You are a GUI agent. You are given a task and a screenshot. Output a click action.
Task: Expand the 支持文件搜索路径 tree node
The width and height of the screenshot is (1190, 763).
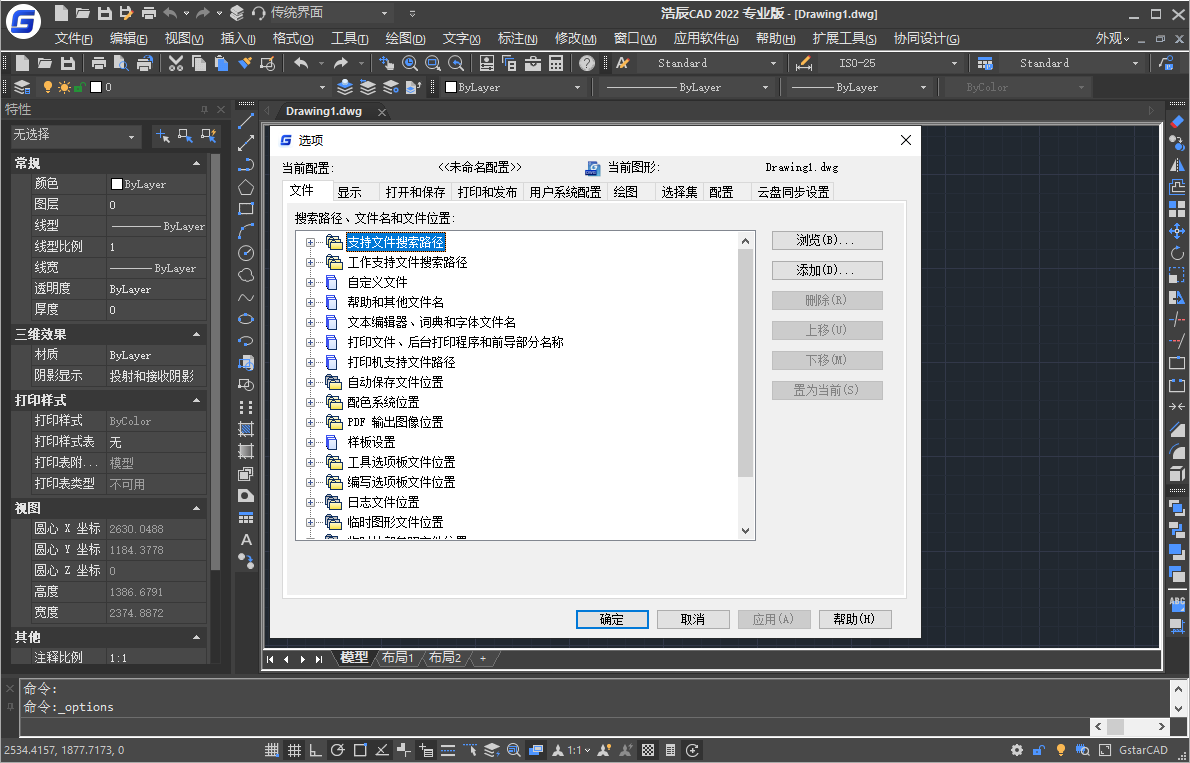310,242
